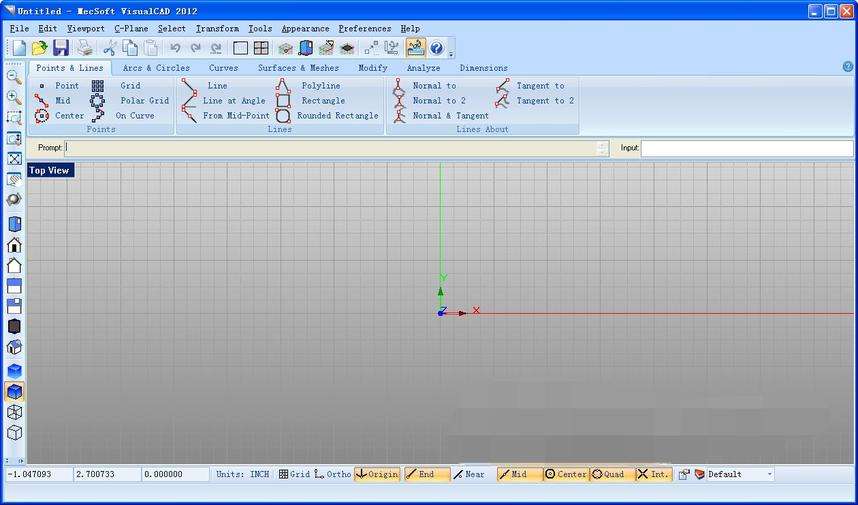858x505 pixels.
Task: Click the zoom in magnifier icon
Action: click(x=14, y=97)
